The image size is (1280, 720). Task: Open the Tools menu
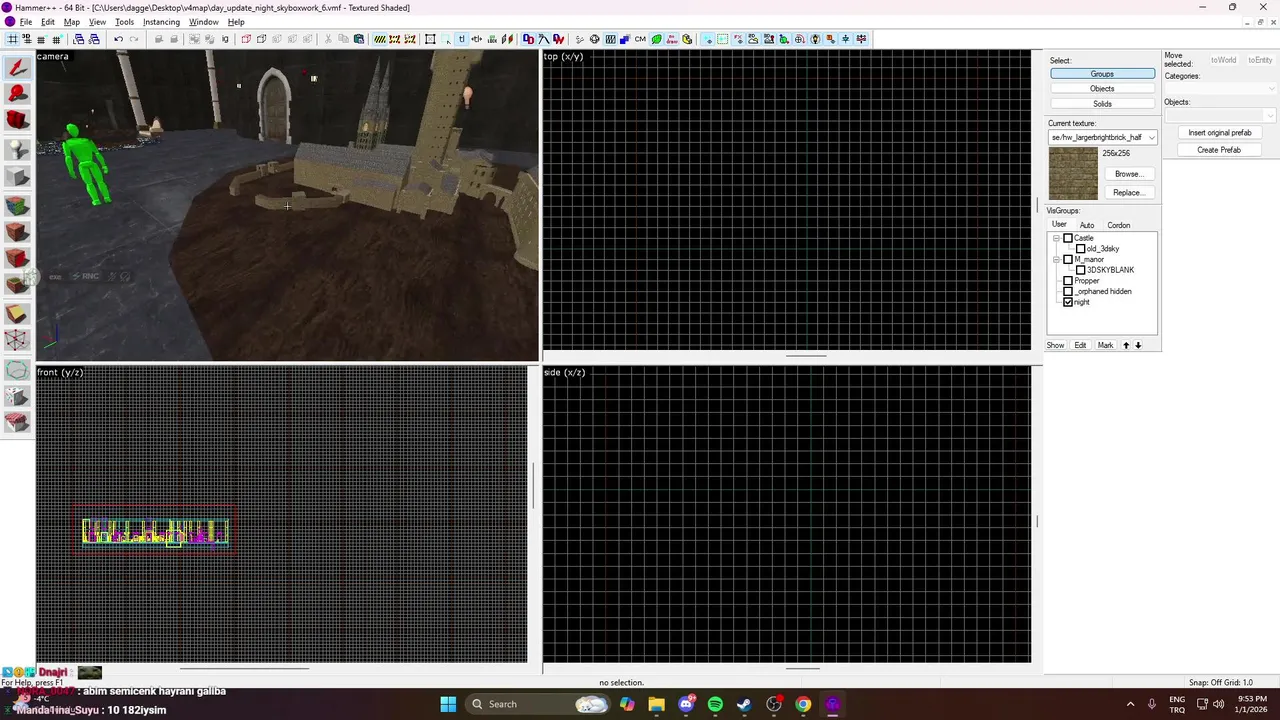click(124, 22)
